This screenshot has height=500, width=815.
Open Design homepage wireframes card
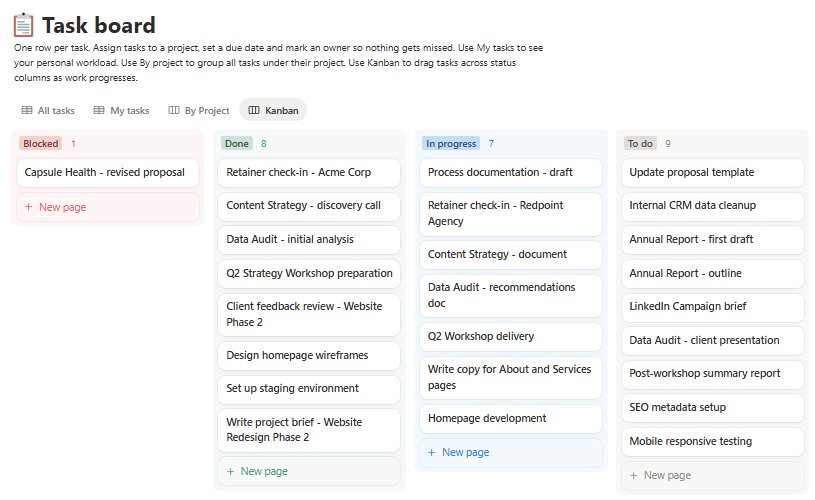(x=309, y=356)
